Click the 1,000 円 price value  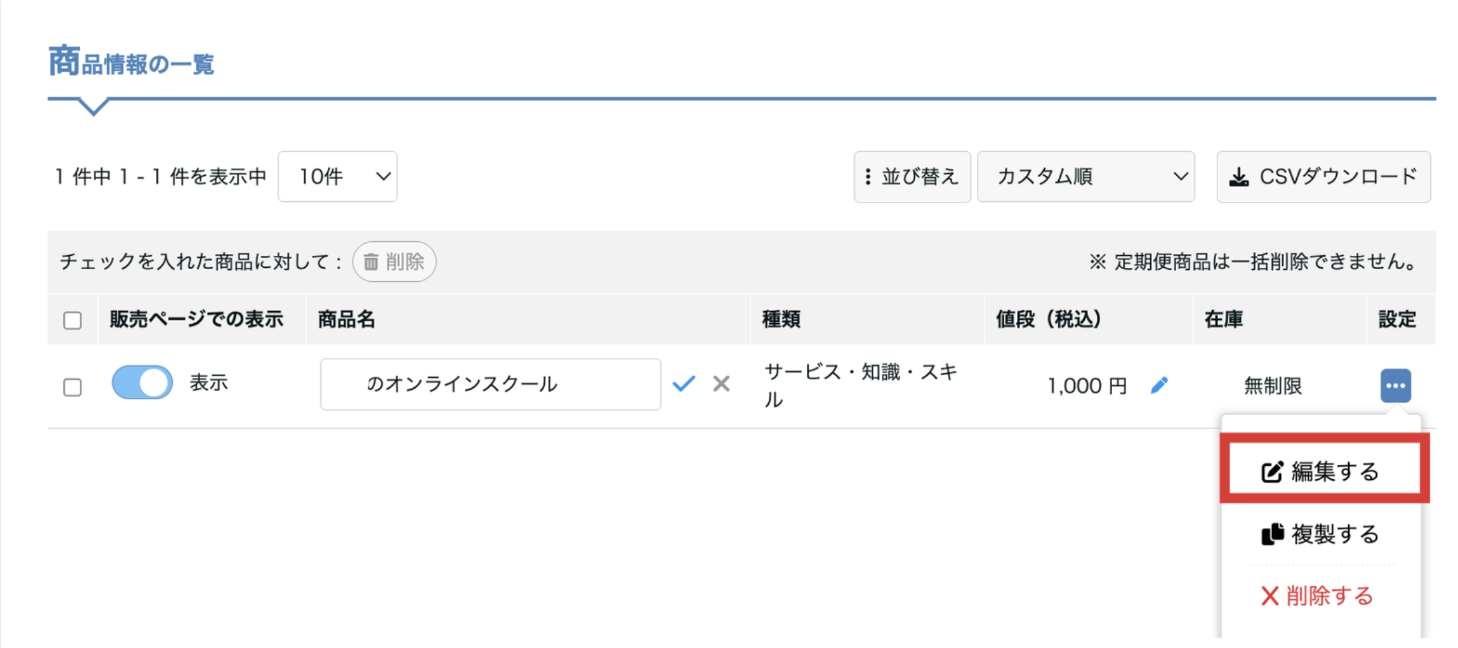click(x=1087, y=385)
